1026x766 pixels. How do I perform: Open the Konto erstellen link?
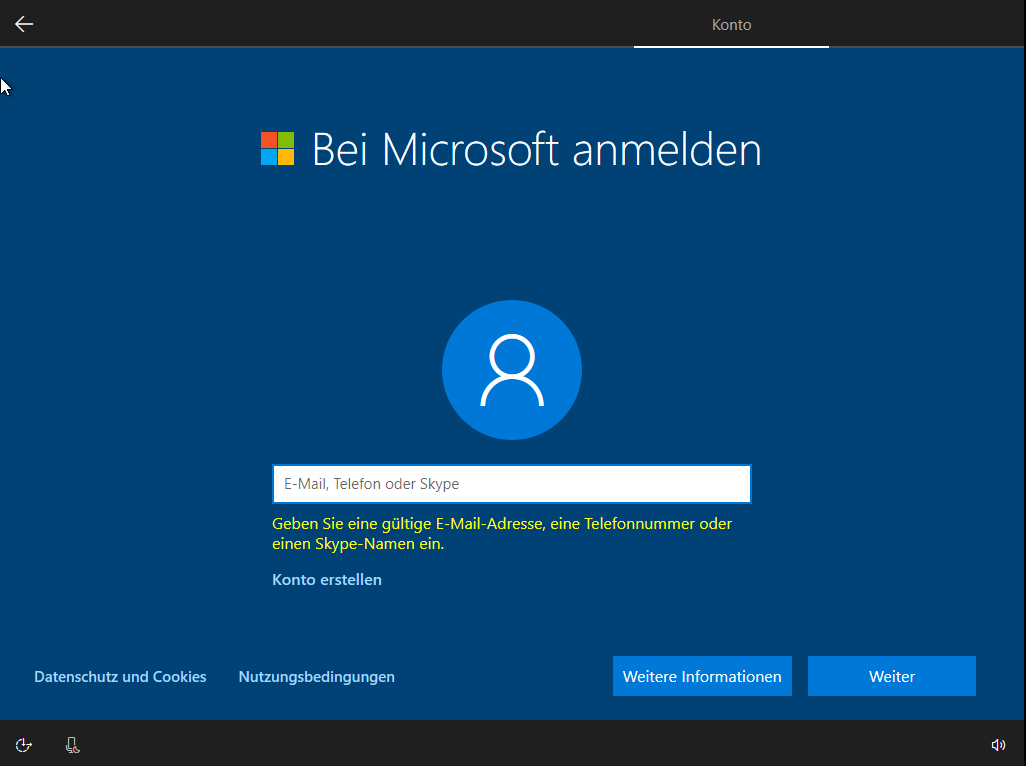pyautogui.click(x=327, y=580)
